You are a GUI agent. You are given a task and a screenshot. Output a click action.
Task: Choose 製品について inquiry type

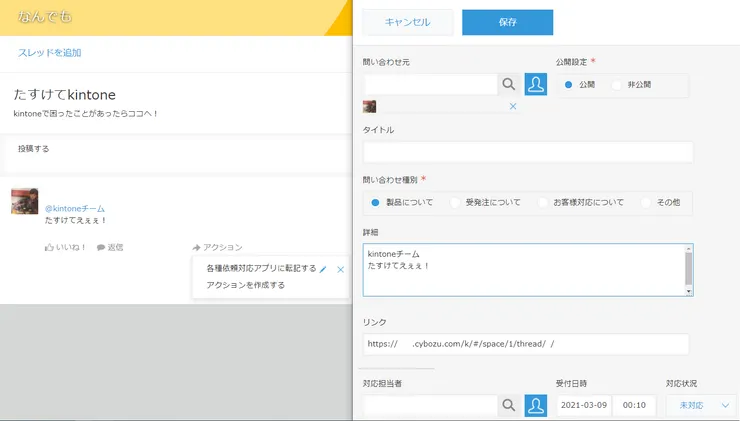point(375,202)
